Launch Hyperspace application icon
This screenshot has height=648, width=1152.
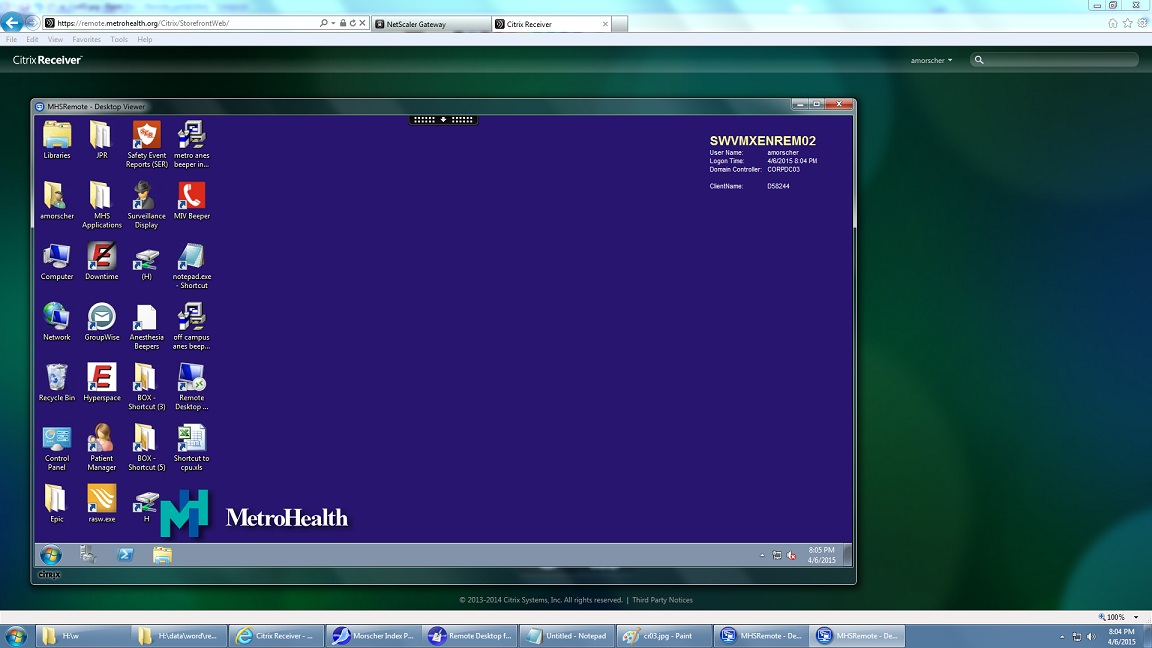[x=101, y=382]
